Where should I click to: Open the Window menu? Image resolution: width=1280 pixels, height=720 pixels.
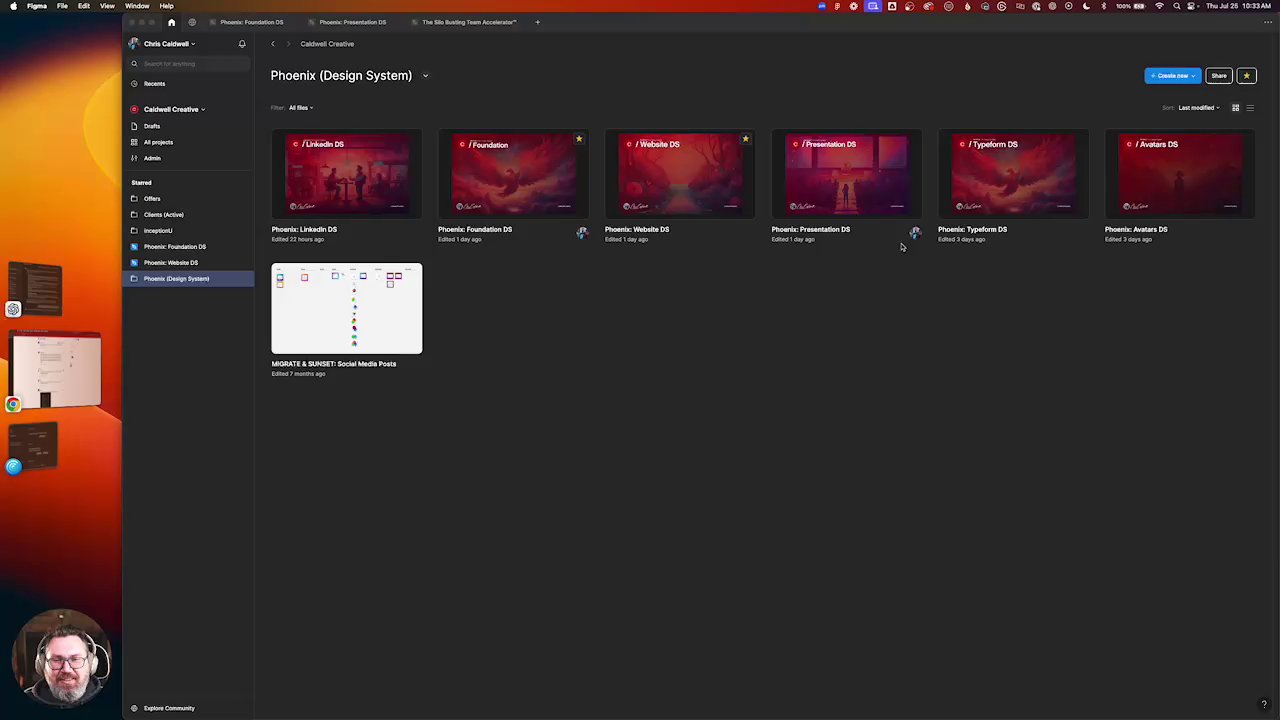(137, 6)
